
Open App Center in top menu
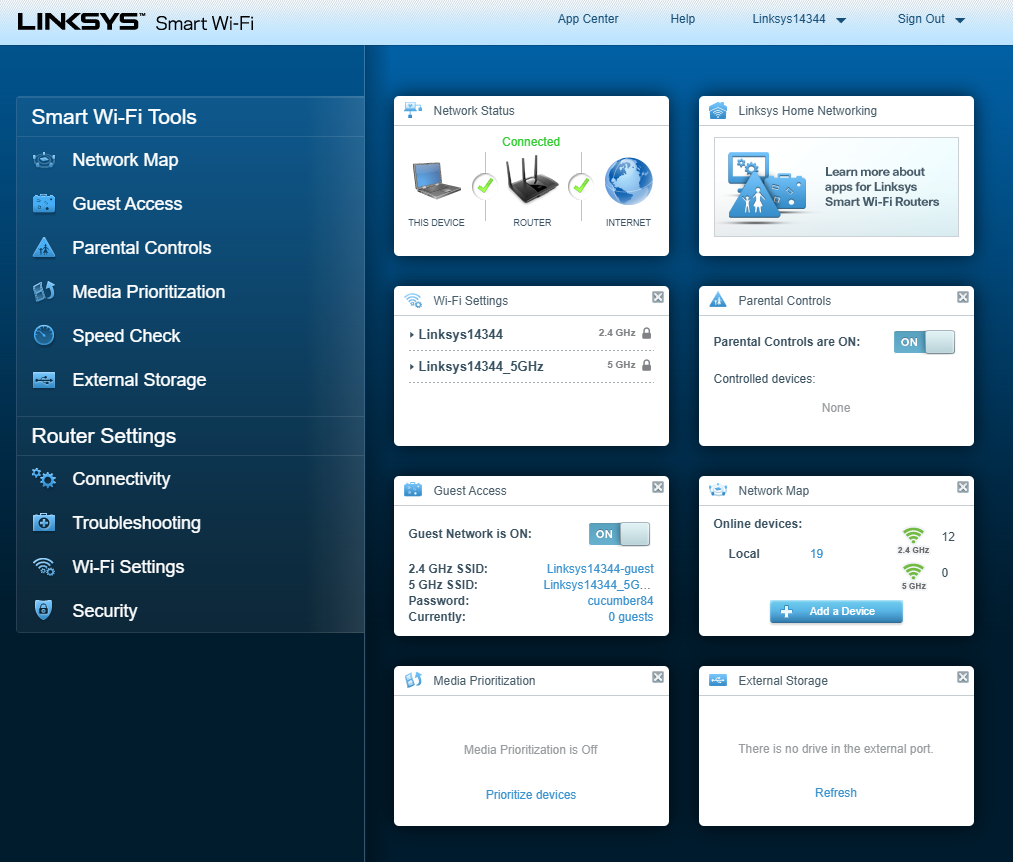point(588,19)
